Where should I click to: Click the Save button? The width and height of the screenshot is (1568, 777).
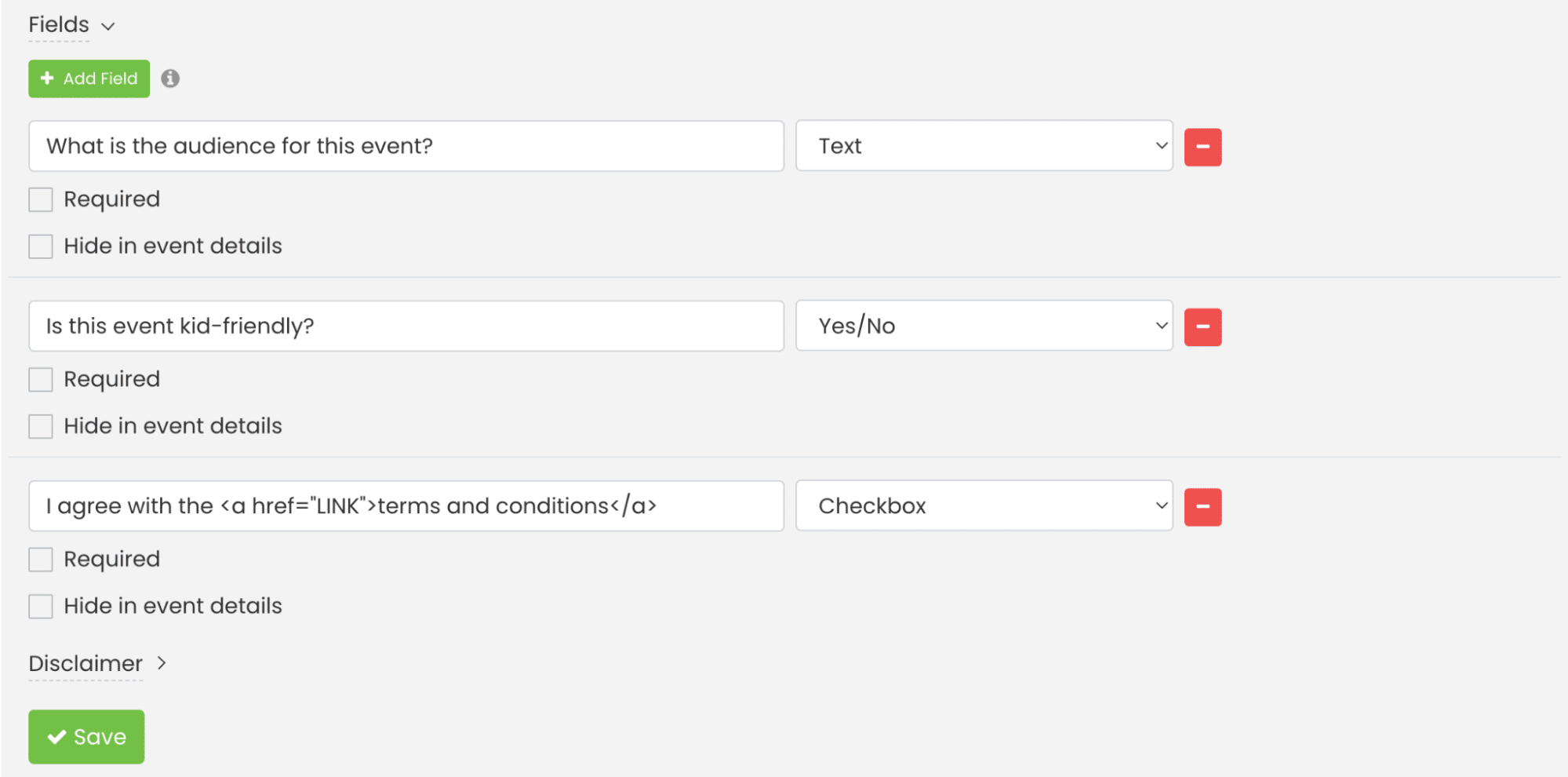tap(86, 736)
